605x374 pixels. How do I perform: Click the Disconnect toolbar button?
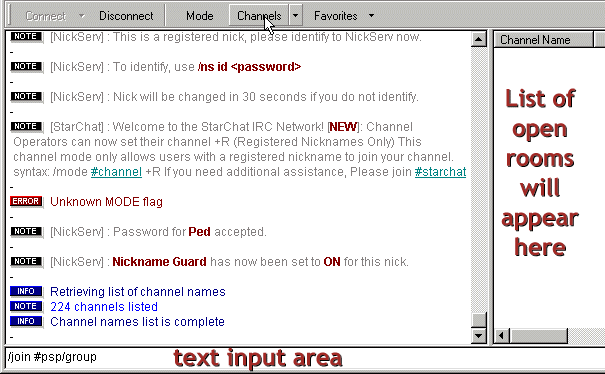[126, 16]
